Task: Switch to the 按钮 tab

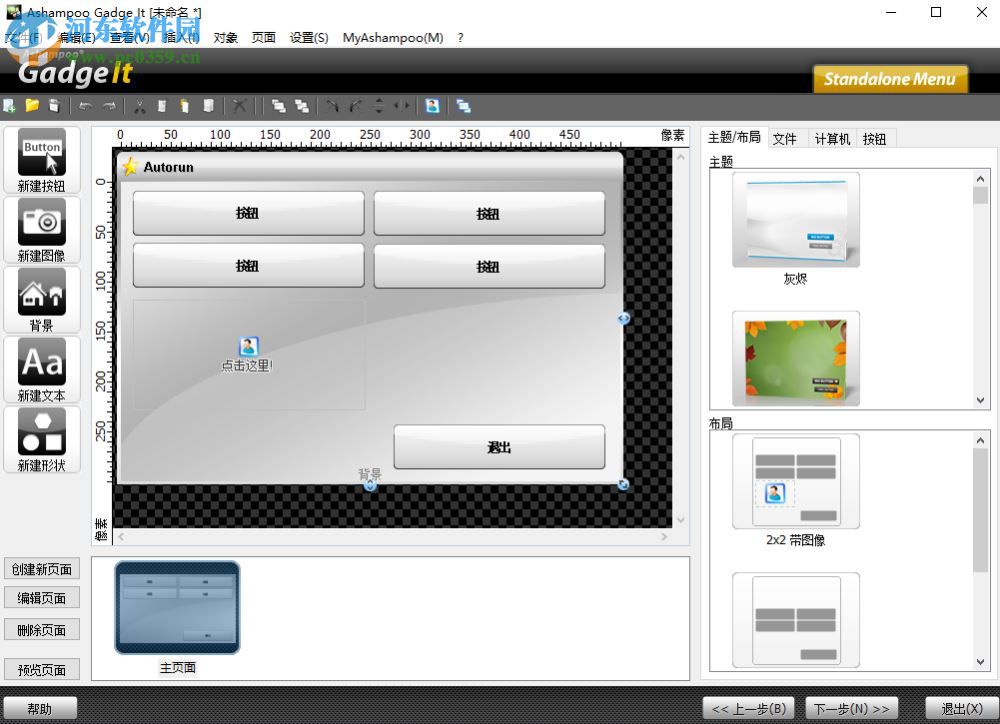Action: coord(874,139)
